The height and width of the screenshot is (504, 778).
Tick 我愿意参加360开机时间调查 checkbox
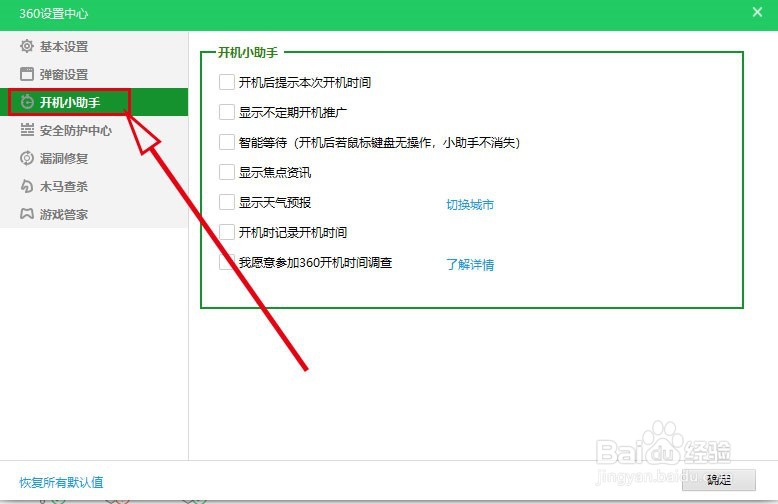pos(227,262)
